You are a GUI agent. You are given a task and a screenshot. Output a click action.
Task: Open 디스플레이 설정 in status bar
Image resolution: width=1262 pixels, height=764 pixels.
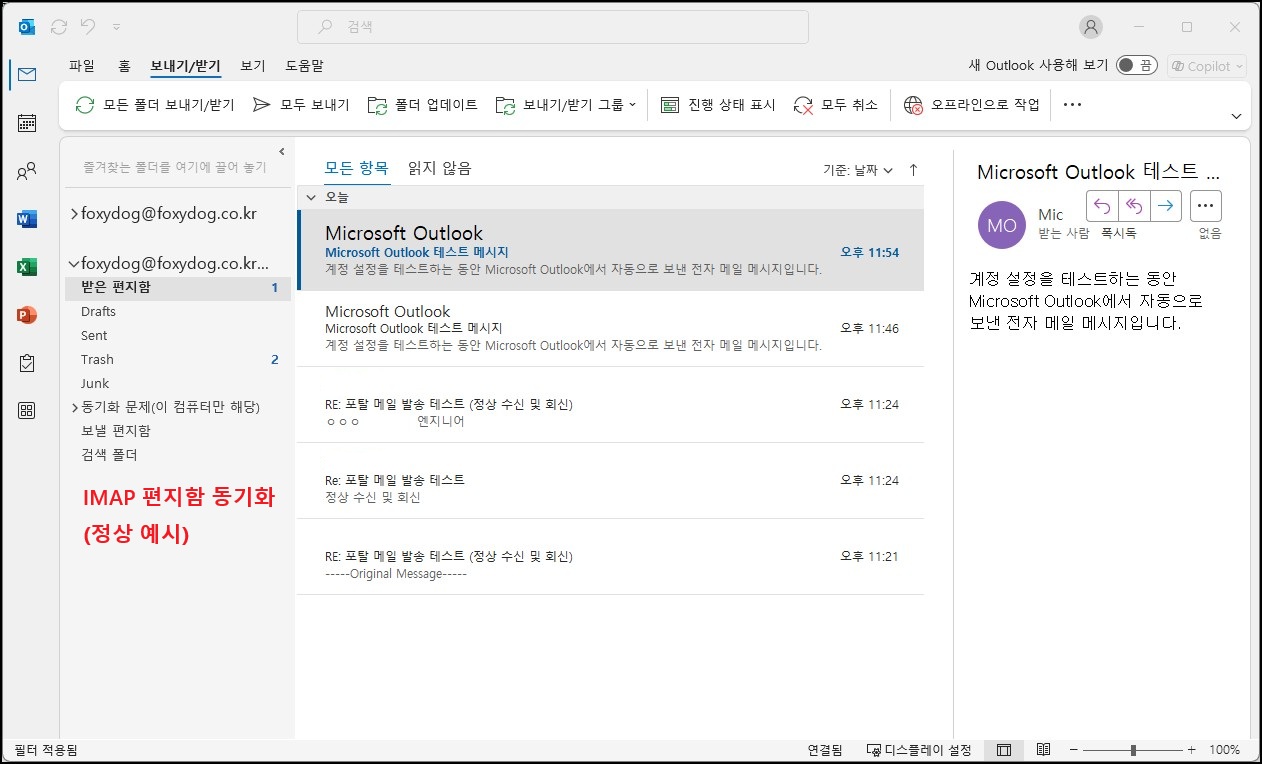(919, 750)
